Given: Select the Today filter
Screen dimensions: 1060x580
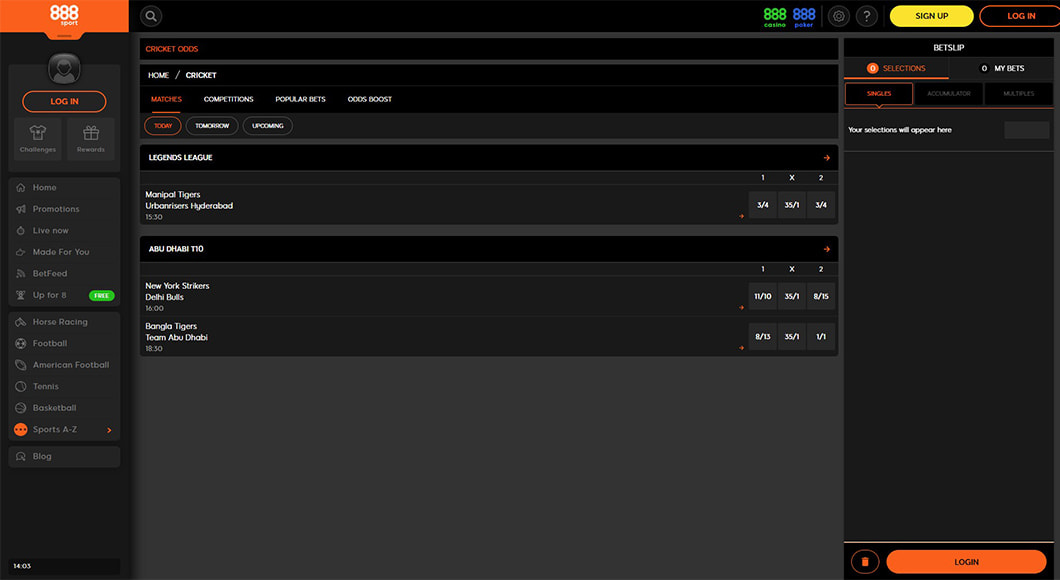Looking at the screenshot, I should (163, 126).
